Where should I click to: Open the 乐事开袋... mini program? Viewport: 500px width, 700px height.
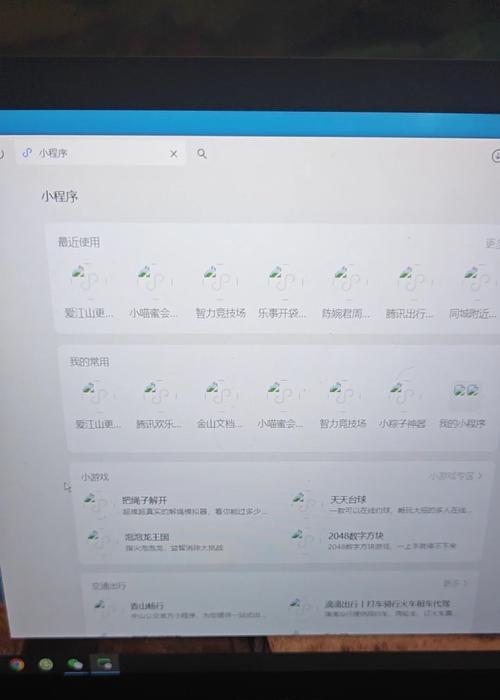tap(282, 291)
